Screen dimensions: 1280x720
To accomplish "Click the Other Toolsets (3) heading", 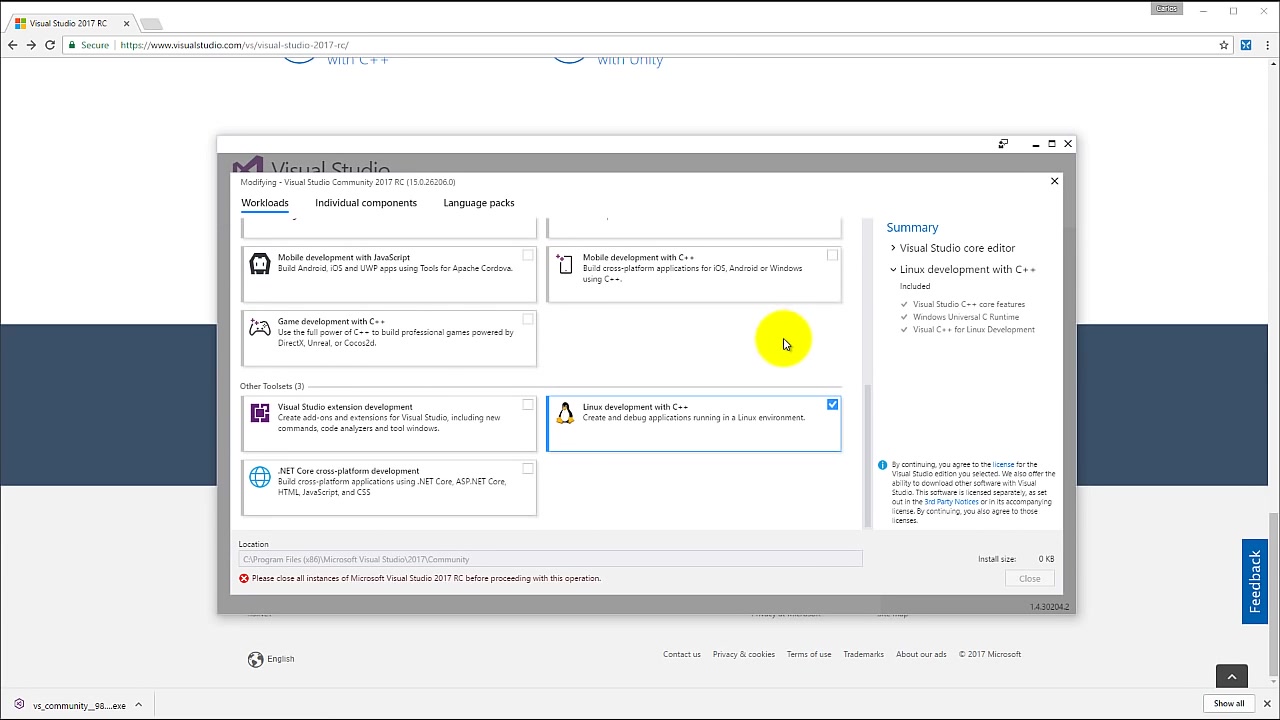I will (x=272, y=386).
